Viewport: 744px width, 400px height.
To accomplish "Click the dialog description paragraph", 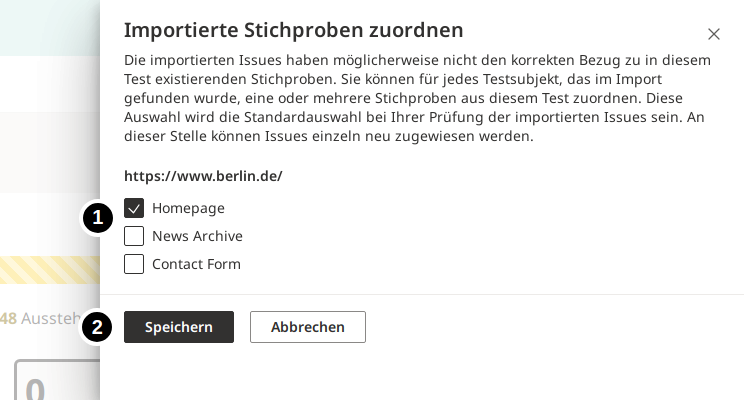I will [x=417, y=98].
